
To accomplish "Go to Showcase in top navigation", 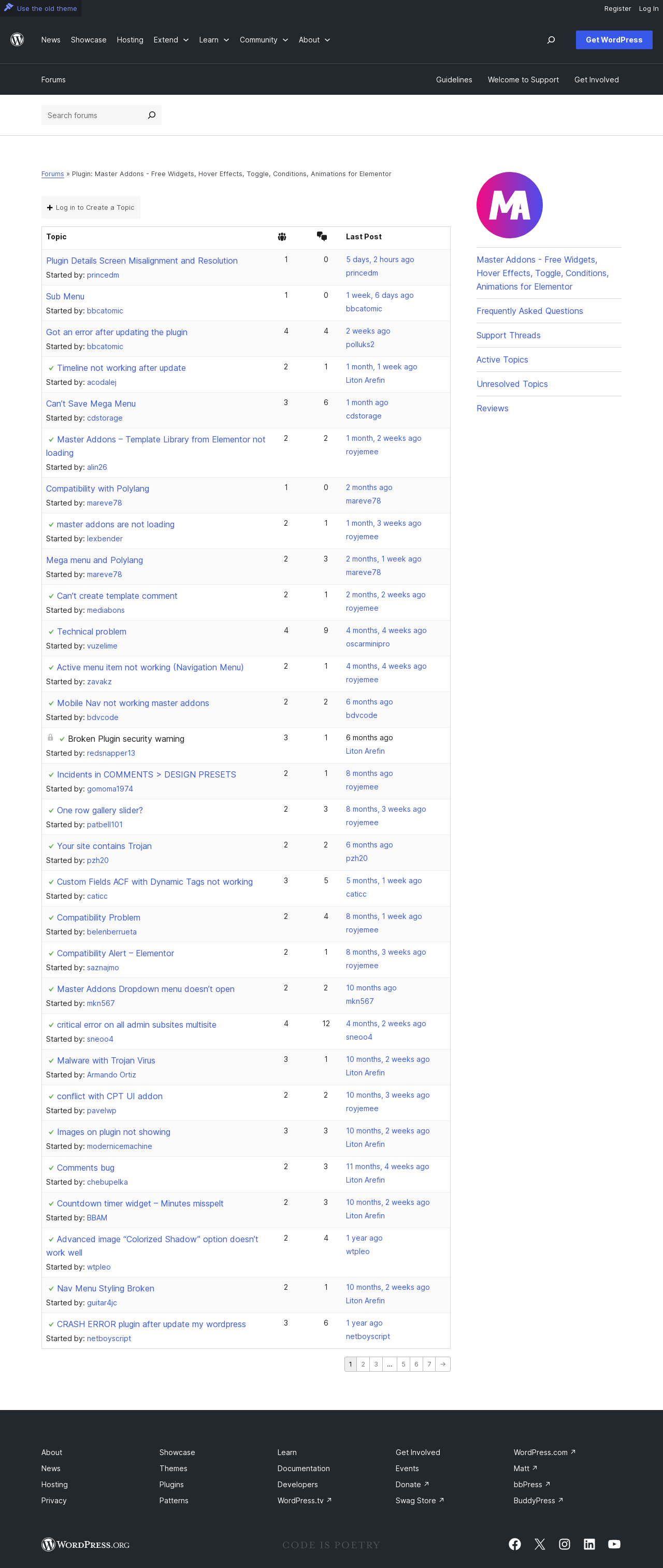I will pyautogui.click(x=88, y=40).
